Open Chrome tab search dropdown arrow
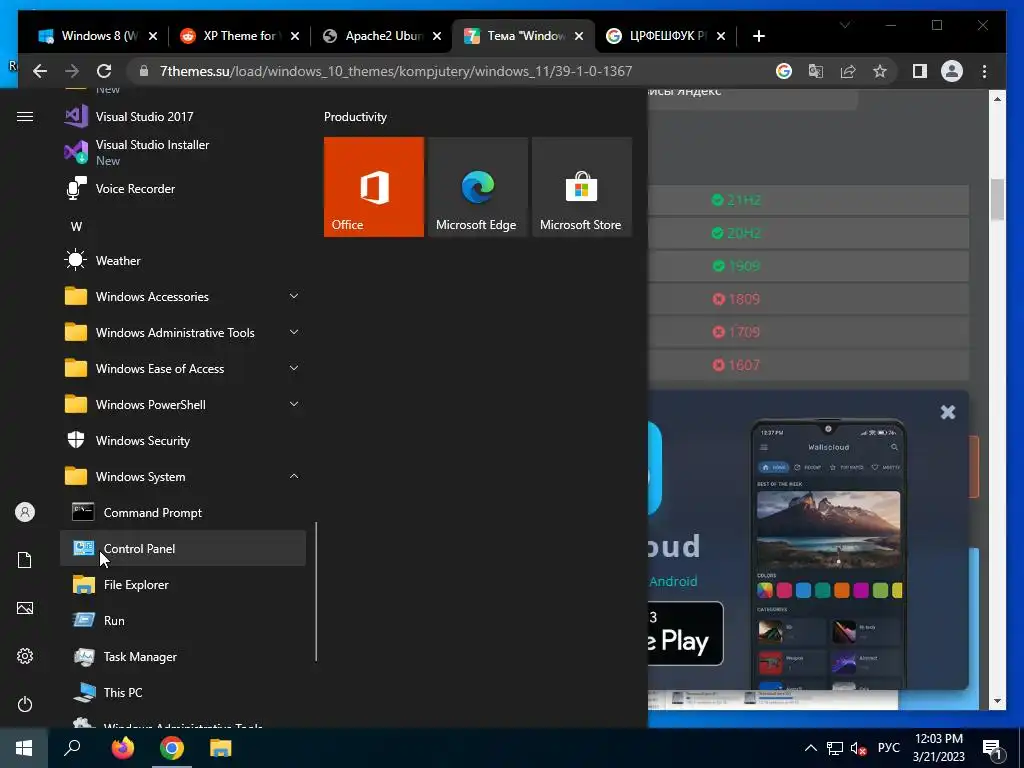 844,25
